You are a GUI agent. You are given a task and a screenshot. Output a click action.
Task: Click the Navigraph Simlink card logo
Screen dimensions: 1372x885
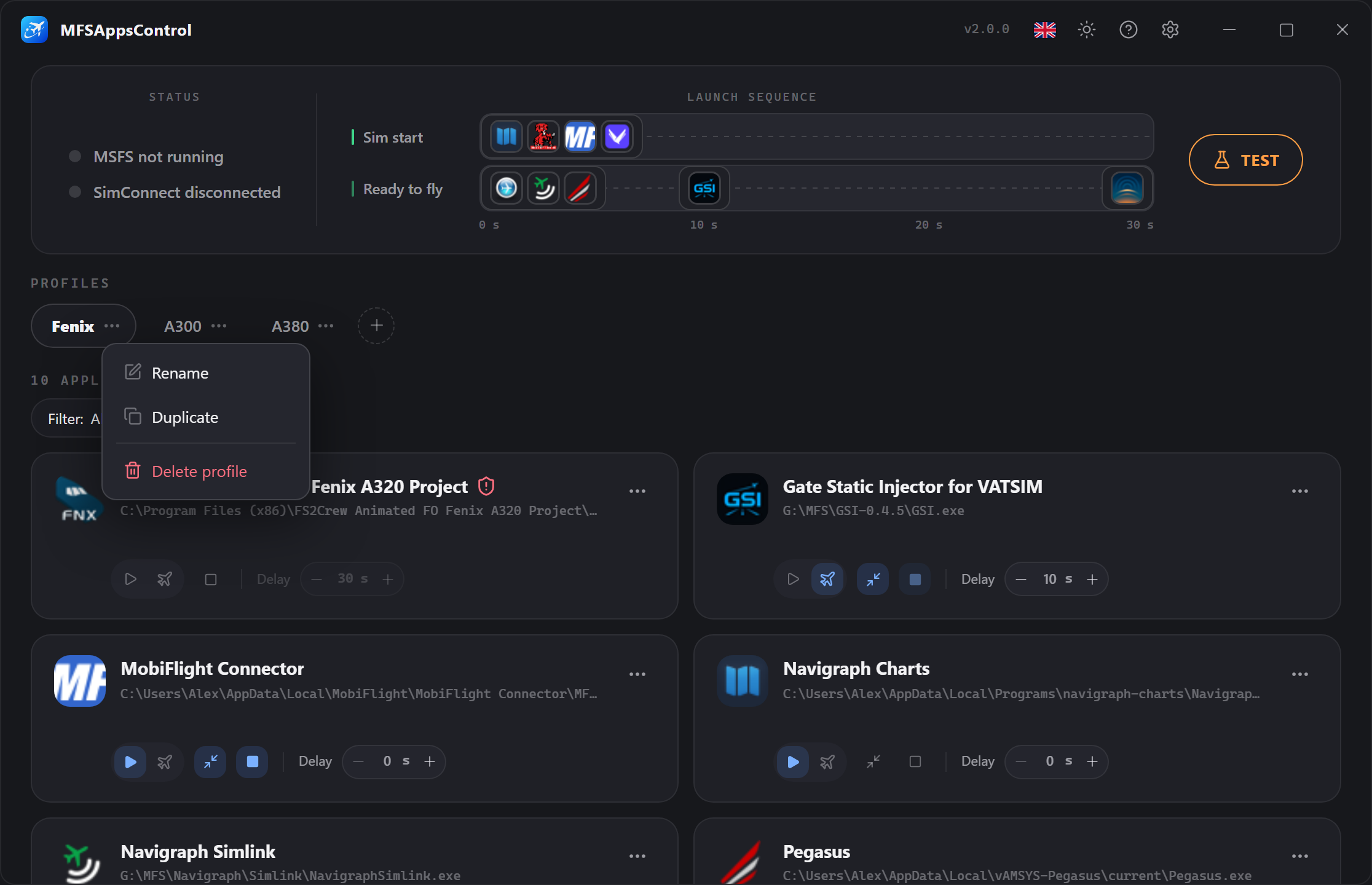(x=80, y=863)
